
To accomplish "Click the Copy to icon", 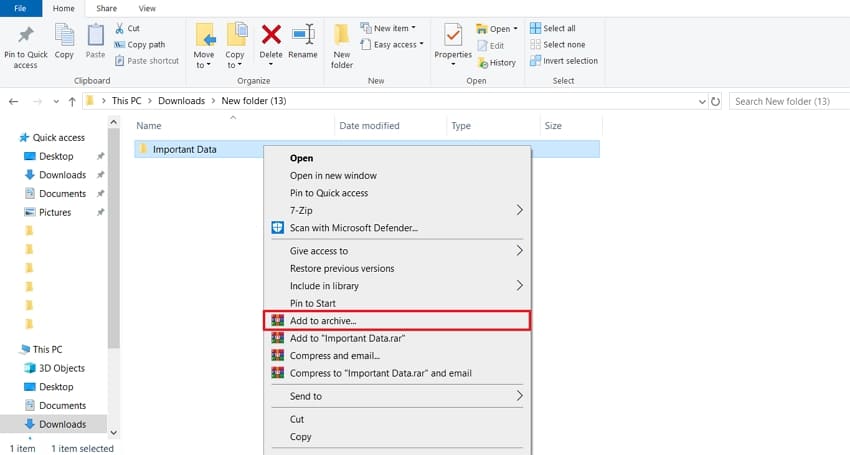I will point(236,35).
